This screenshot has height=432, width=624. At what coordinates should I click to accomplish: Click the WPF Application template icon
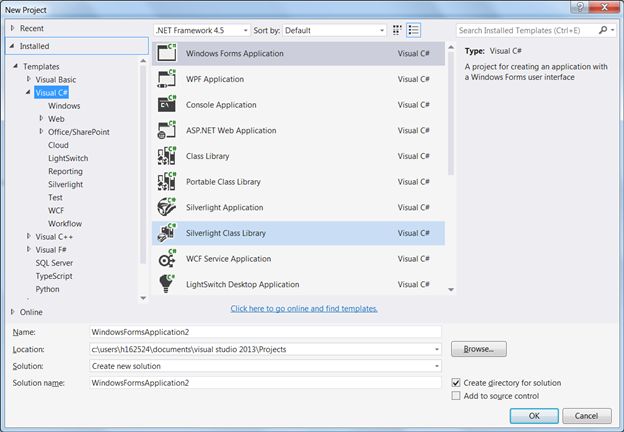click(167, 78)
